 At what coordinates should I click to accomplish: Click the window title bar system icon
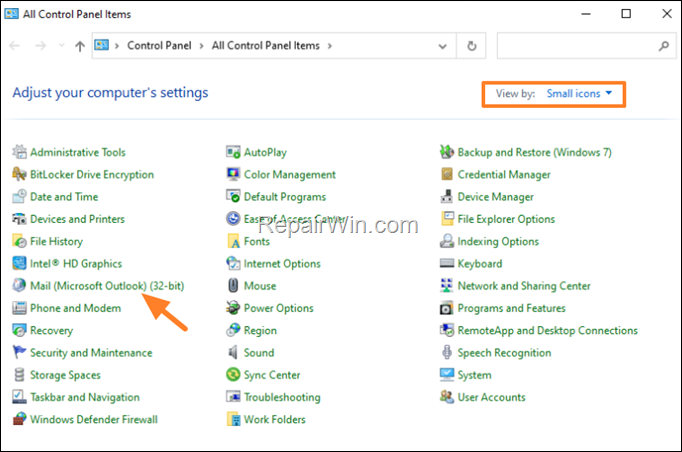click(x=11, y=14)
